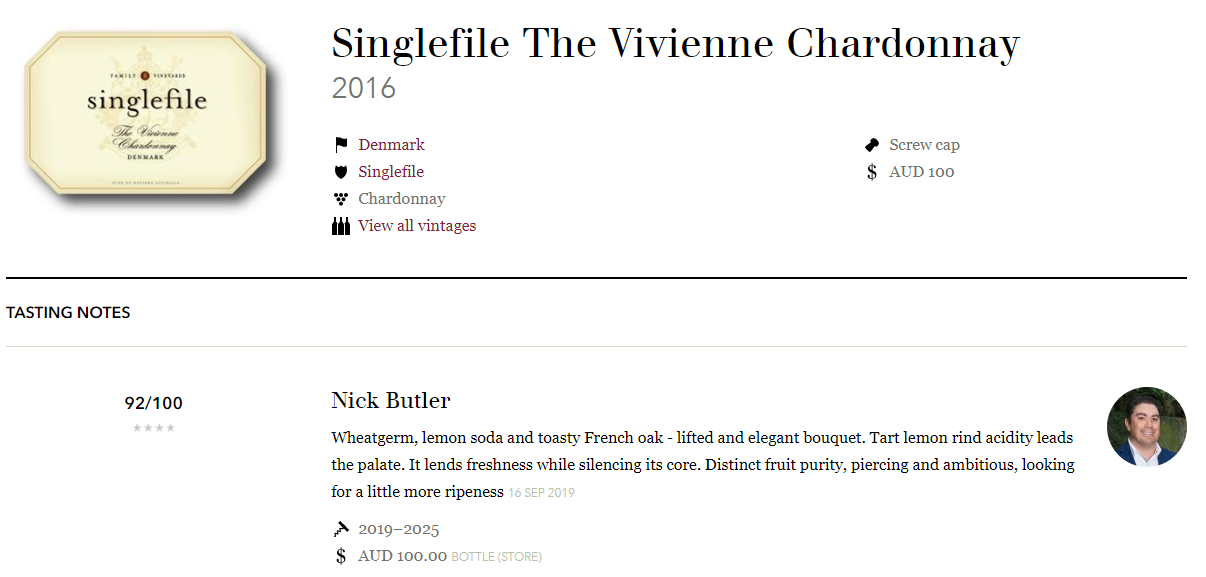Click the shield icon beside Singlefile
Screen dimensions: 1206x577
(x=341, y=172)
